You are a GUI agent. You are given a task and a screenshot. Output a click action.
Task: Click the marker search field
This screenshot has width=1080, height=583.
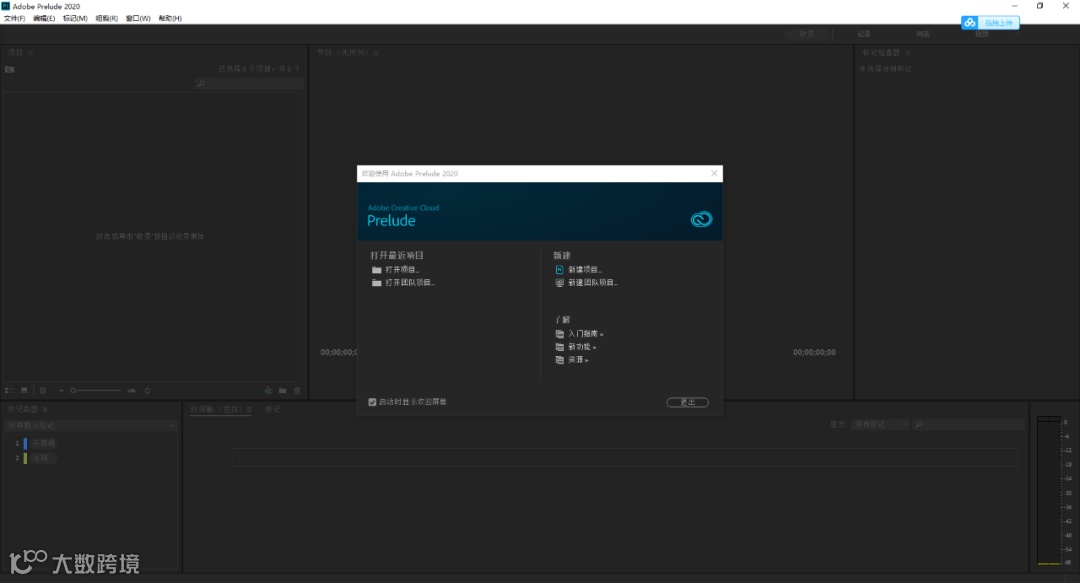tap(969, 425)
